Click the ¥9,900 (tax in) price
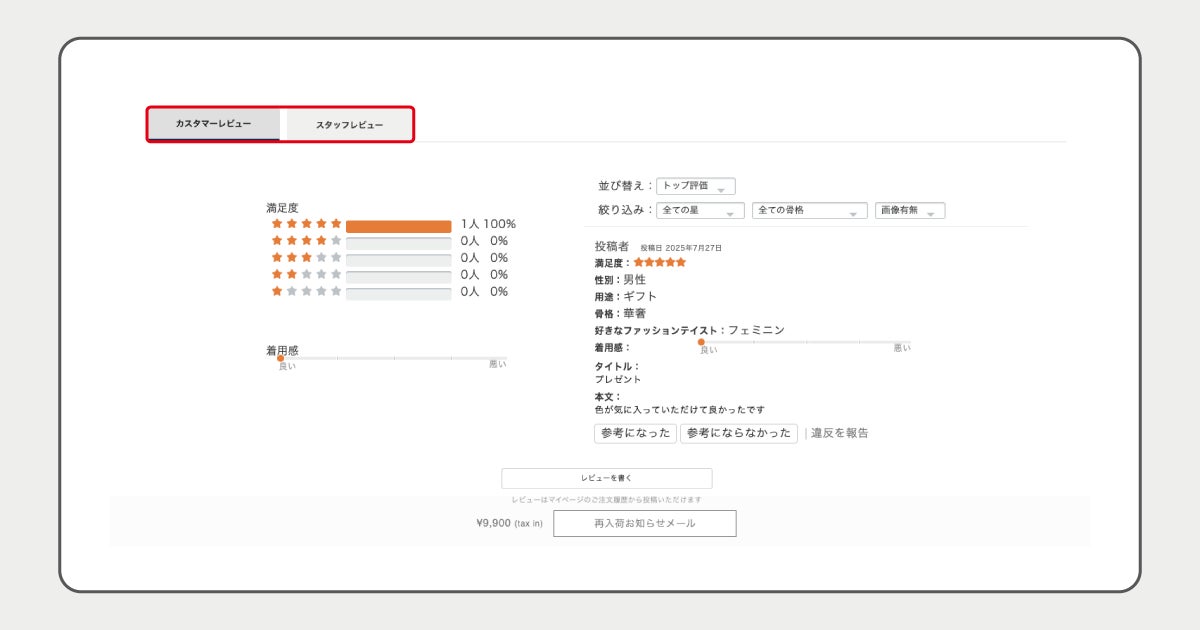The width and height of the screenshot is (1200, 630). click(510, 523)
